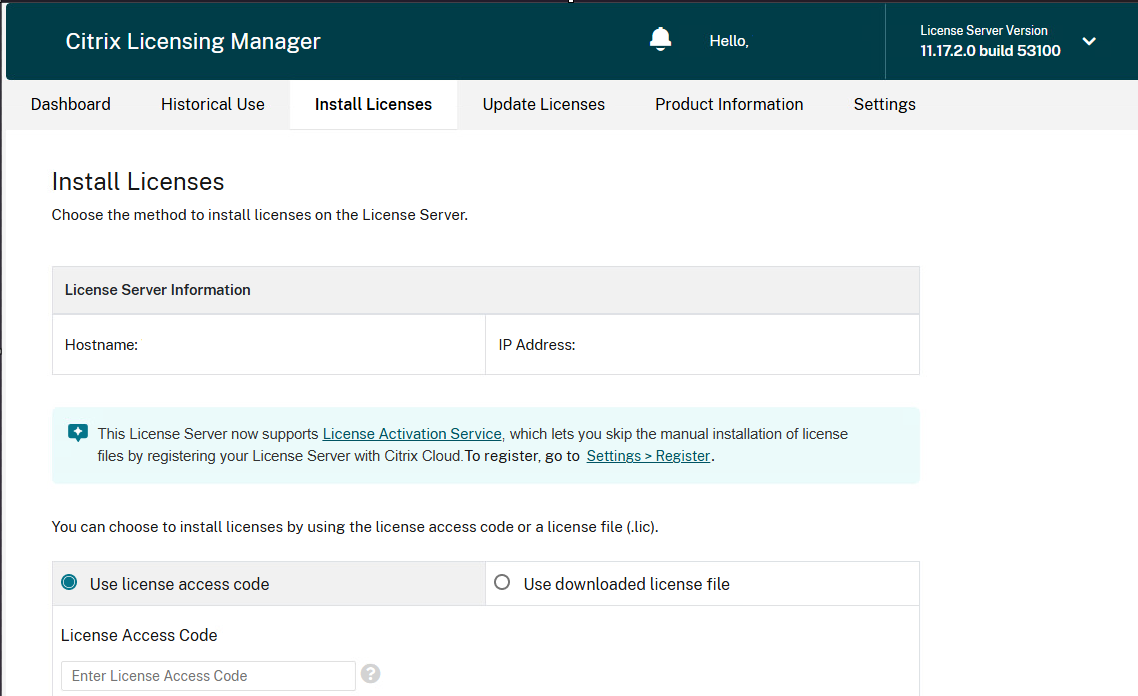The height and width of the screenshot is (696, 1138).
Task: Switch to the Dashboard tab
Action: coord(71,104)
